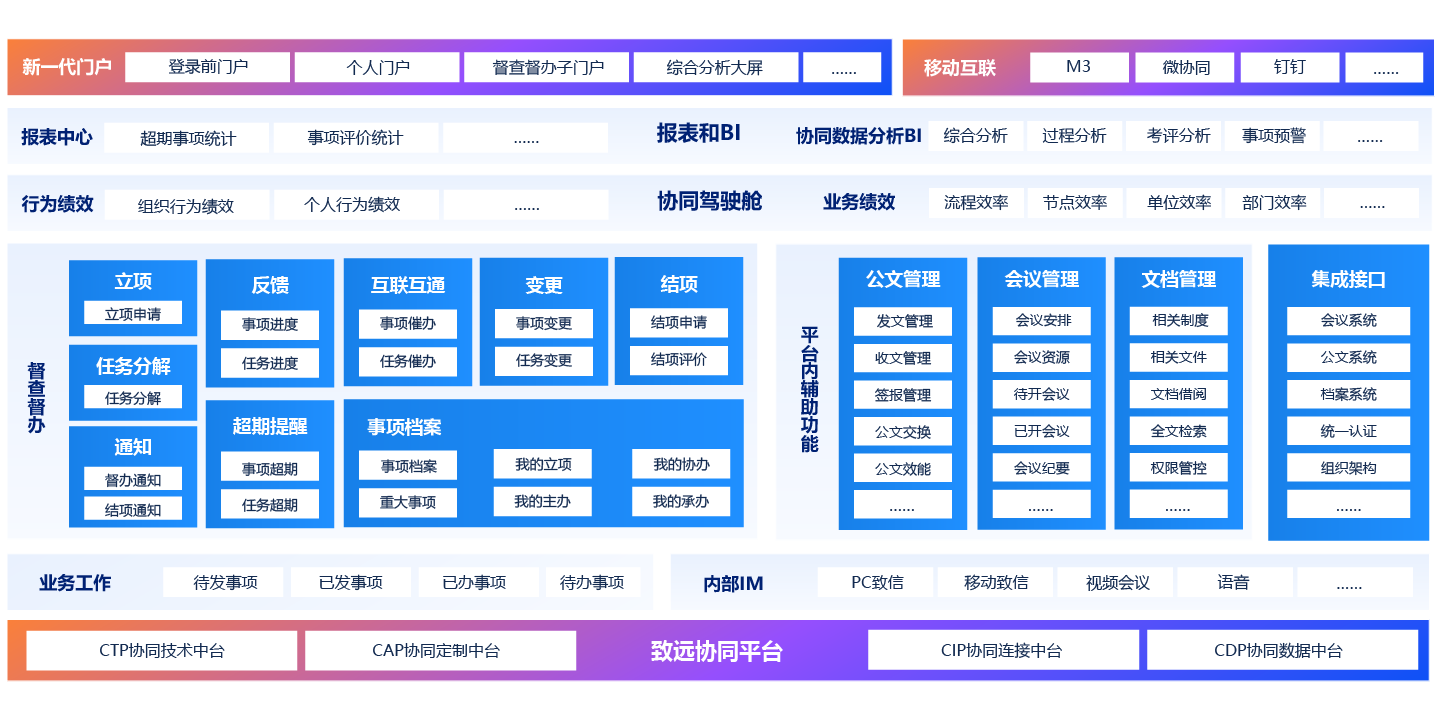Open the 登录前门户 portal
The height and width of the screenshot is (720, 1440).
207,67
